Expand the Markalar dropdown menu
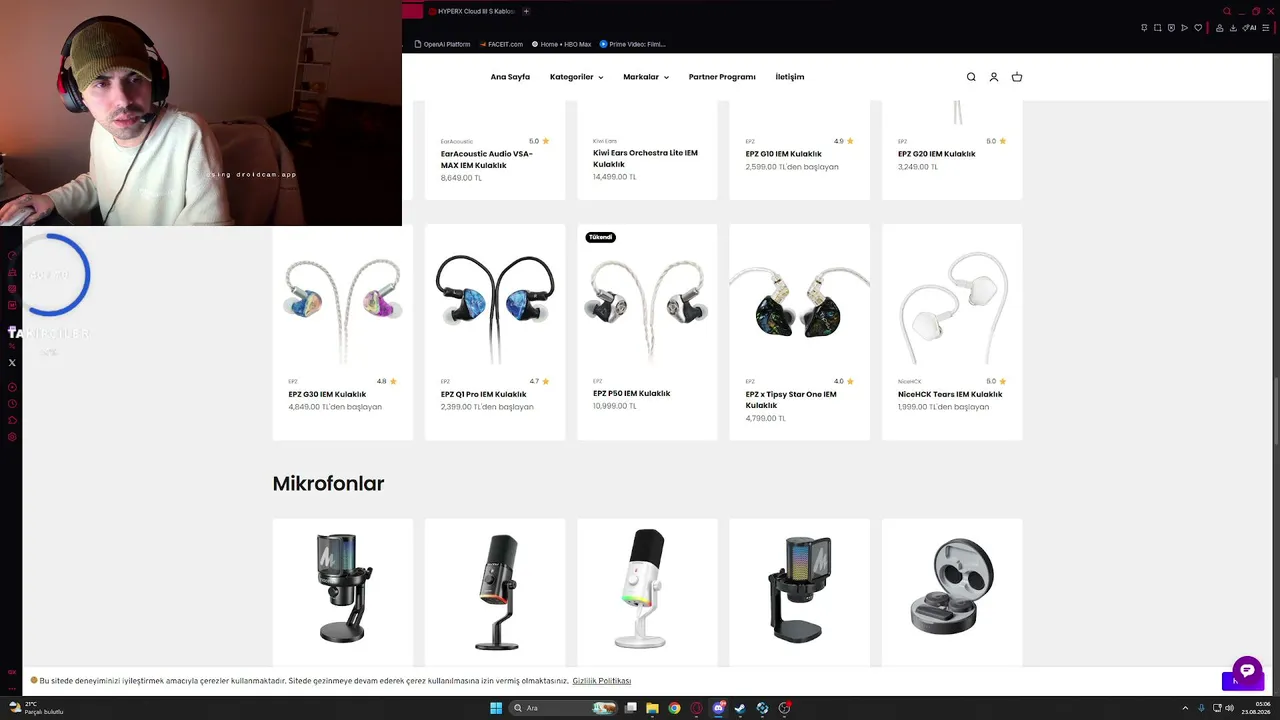 pyautogui.click(x=646, y=77)
